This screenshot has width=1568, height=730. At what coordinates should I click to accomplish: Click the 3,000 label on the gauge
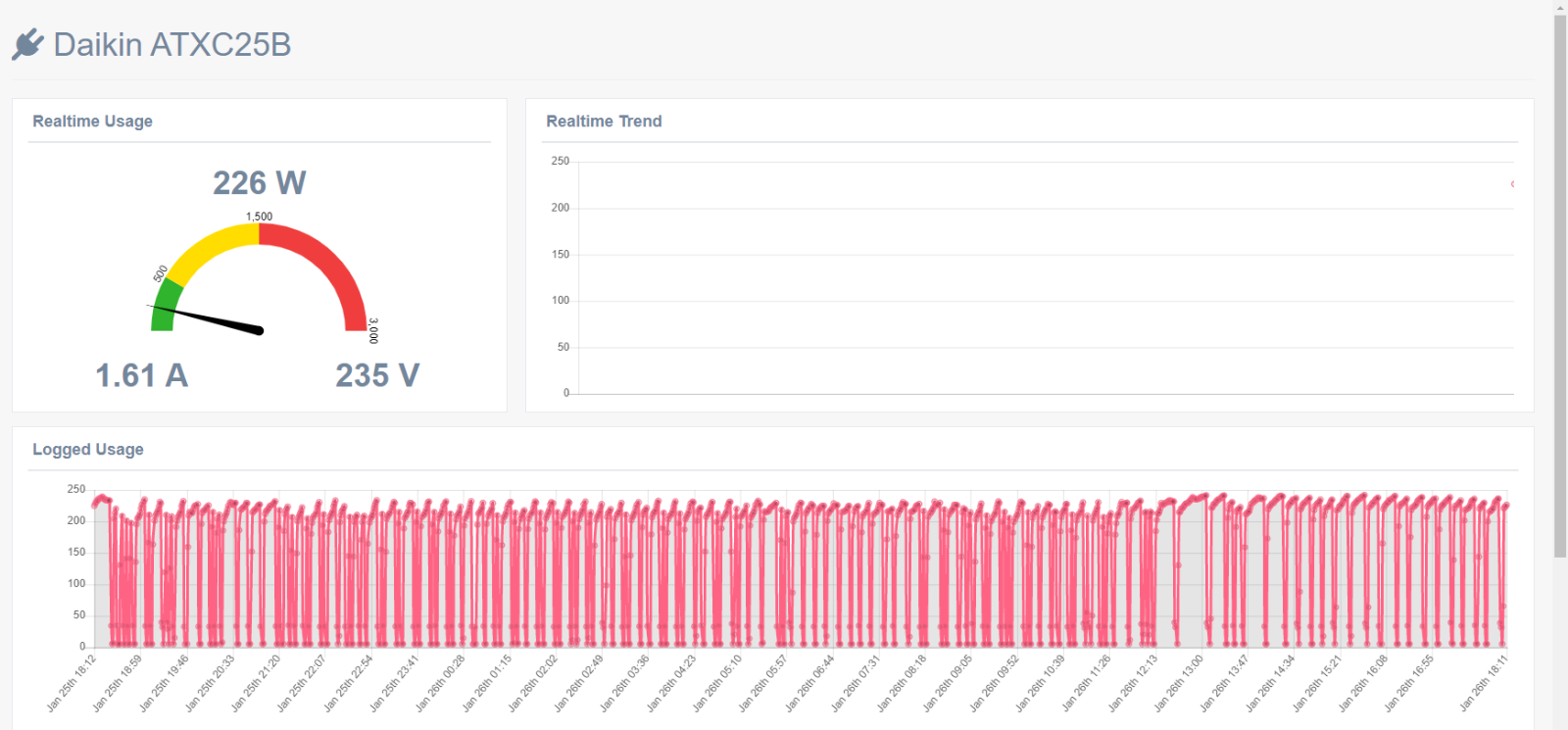point(373,330)
